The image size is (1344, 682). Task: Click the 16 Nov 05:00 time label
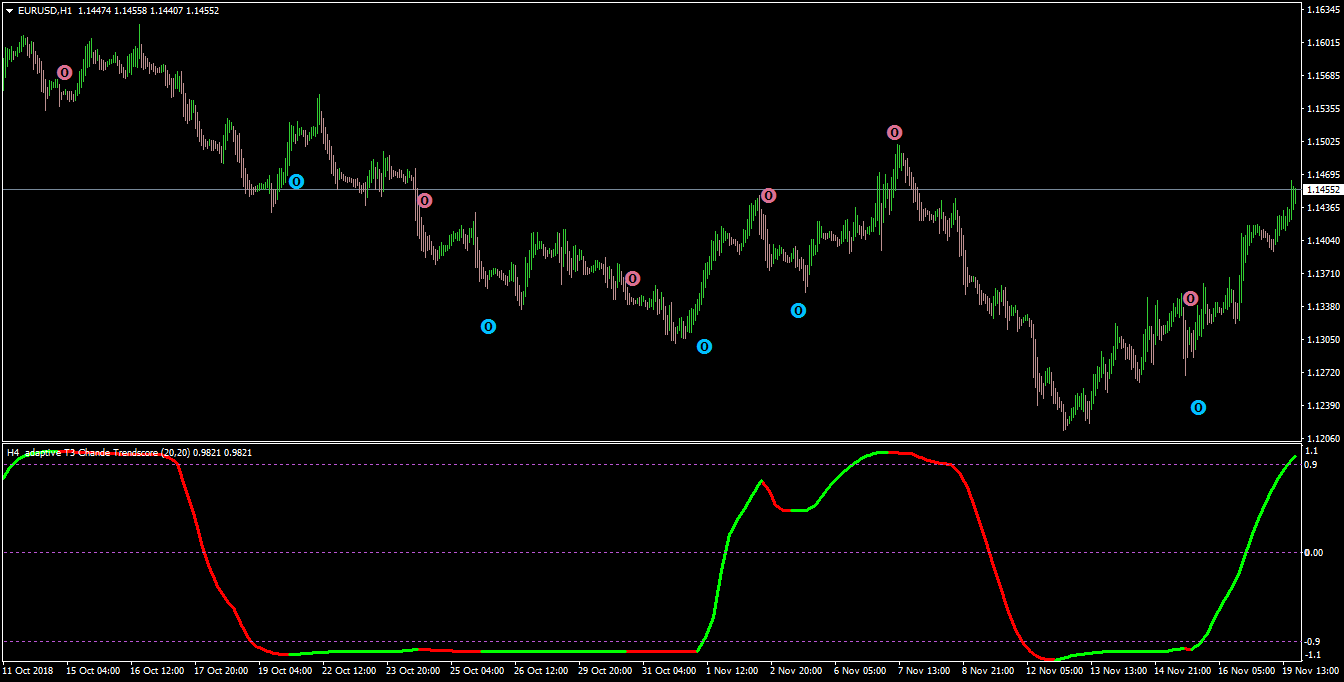pyautogui.click(x=1245, y=671)
